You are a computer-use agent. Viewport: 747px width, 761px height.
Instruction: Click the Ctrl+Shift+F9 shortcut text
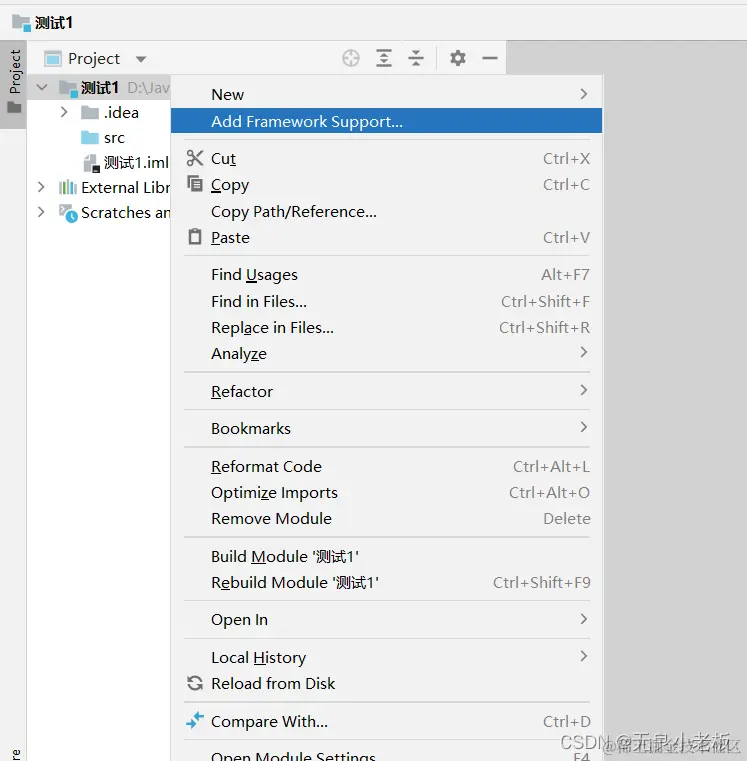click(542, 582)
